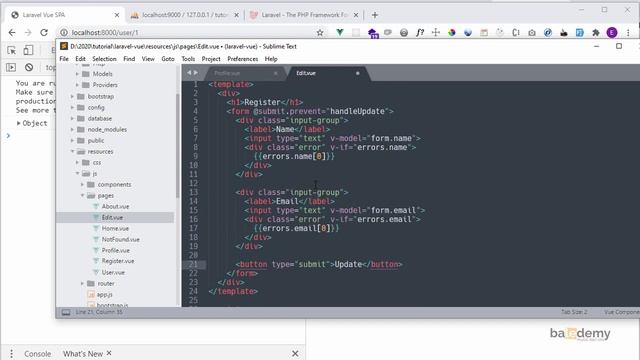Screen dimensions: 640x360
Task: Expand the router folder
Action: pyautogui.click(x=82, y=283)
